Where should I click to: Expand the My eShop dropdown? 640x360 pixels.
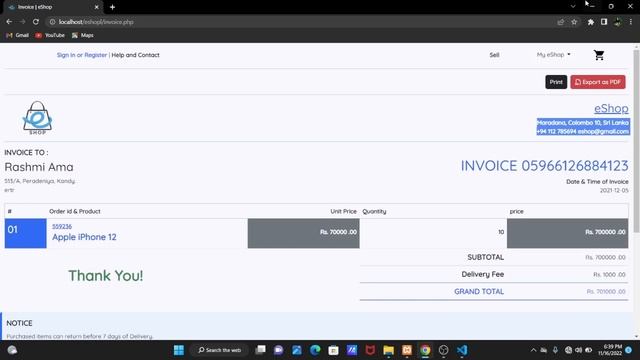click(553, 55)
